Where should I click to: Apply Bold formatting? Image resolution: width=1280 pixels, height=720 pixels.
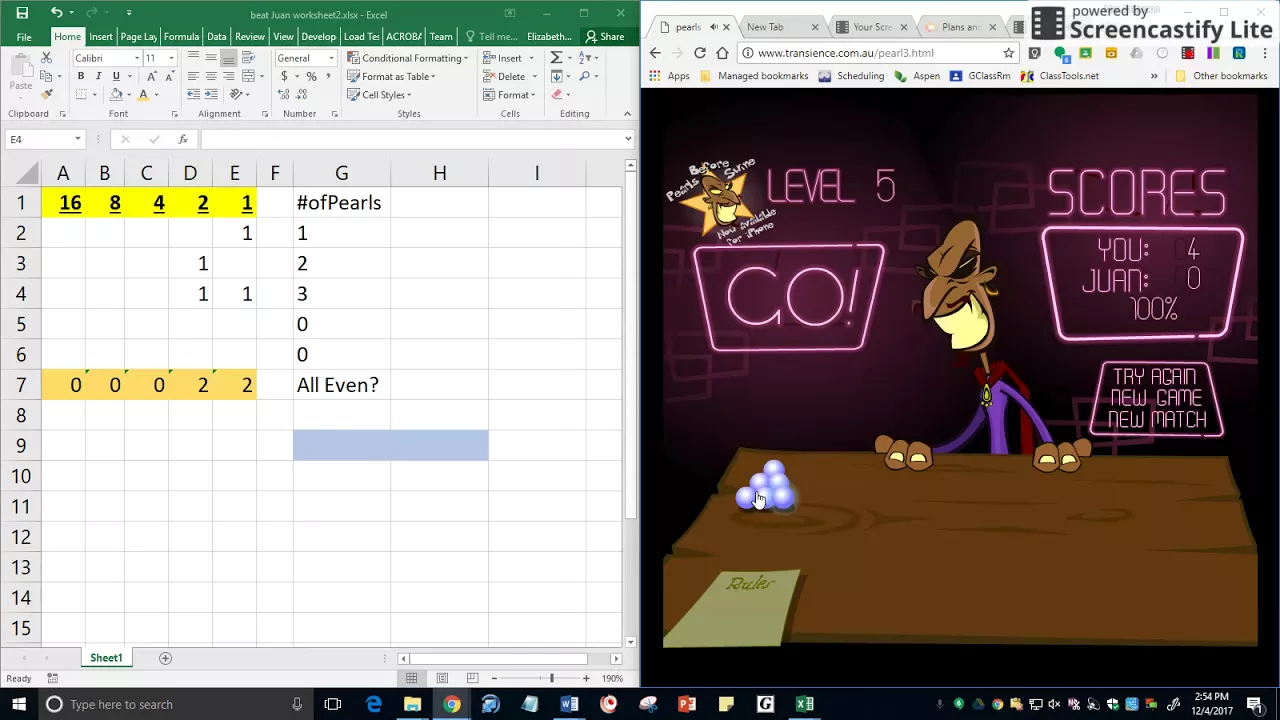point(81,76)
